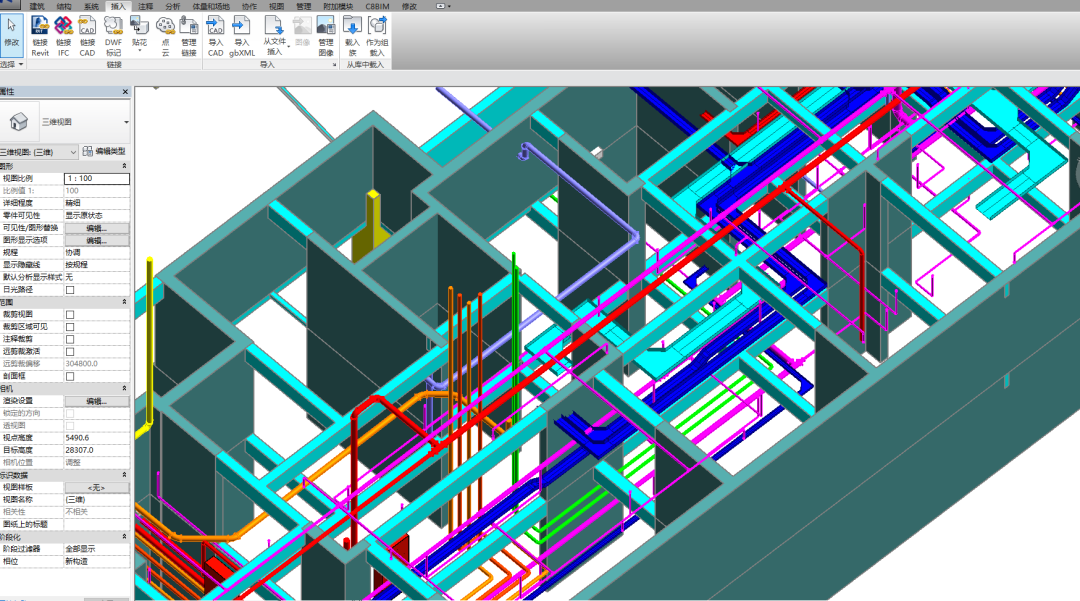The width and height of the screenshot is (1080, 601).
Task: Click the 视图比例 1:100 field
Action: click(96, 178)
